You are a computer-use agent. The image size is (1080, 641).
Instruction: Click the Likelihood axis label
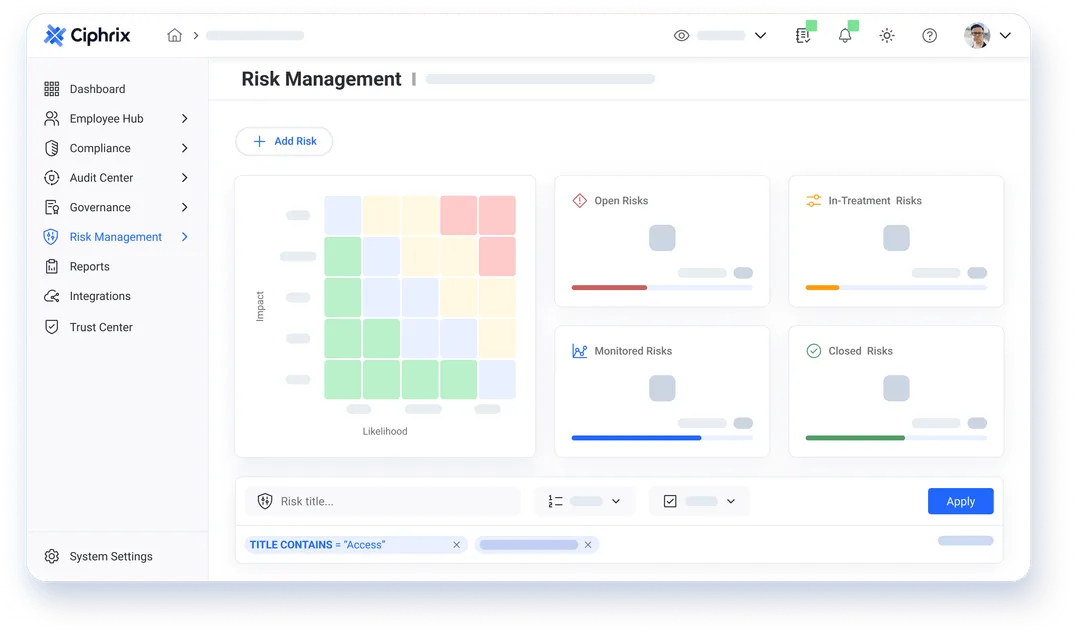(x=385, y=431)
